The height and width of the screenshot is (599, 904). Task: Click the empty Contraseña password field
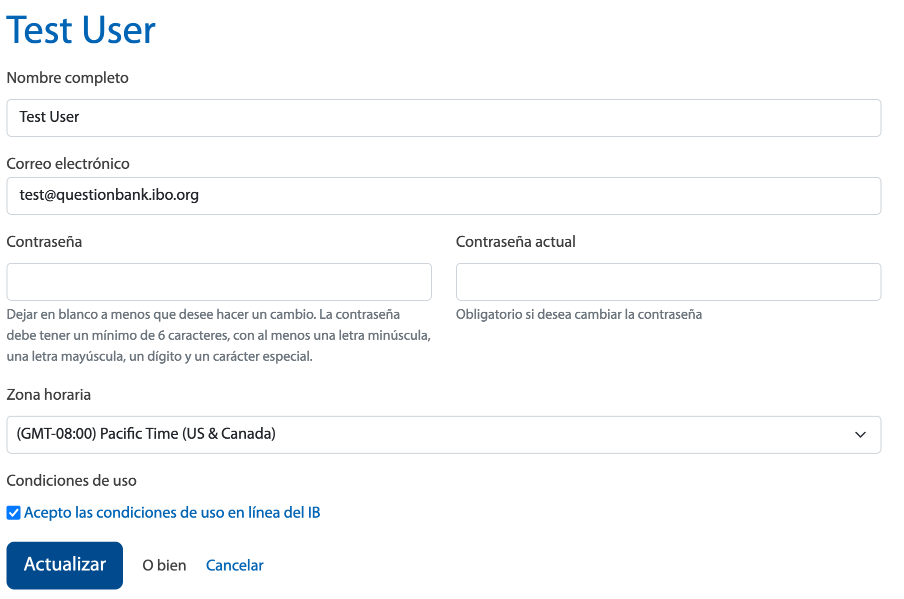219,282
